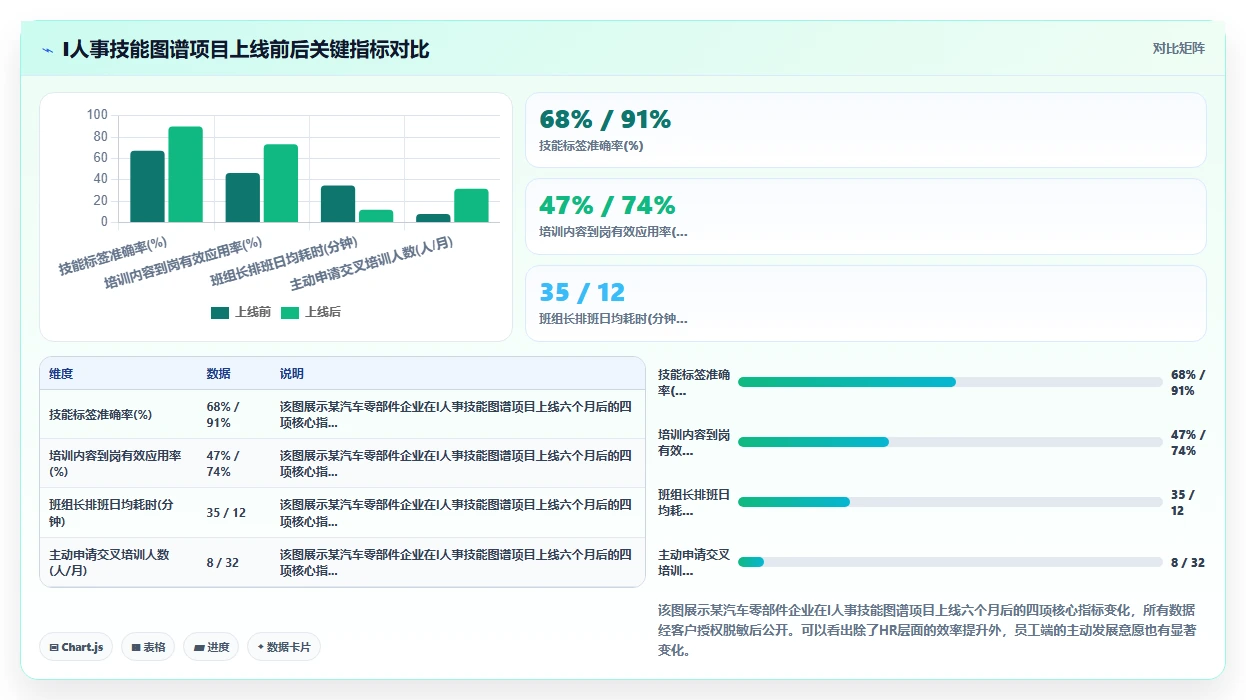Image resolution: width=1246 pixels, height=700 pixels.
Task: Open the 68% / 91% data card
Action: [866, 130]
